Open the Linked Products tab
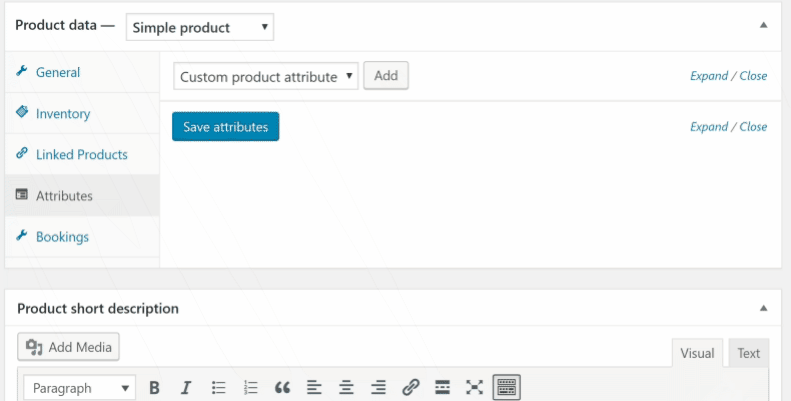The image size is (791, 401). [81, 155]
